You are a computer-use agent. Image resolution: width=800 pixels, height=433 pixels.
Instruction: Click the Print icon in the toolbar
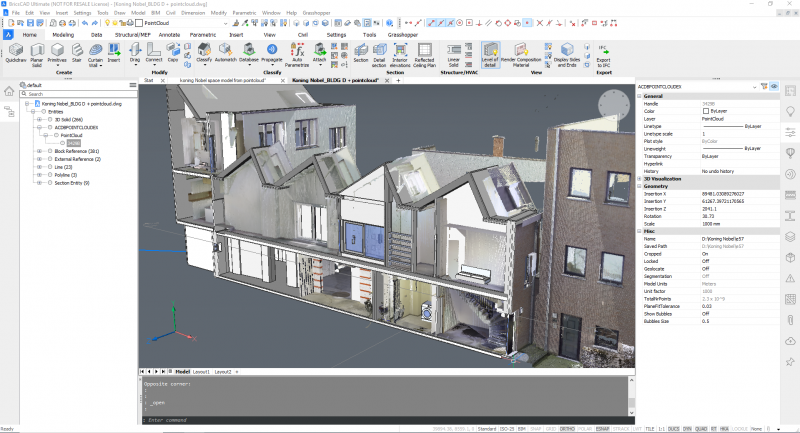coord(62,23)
